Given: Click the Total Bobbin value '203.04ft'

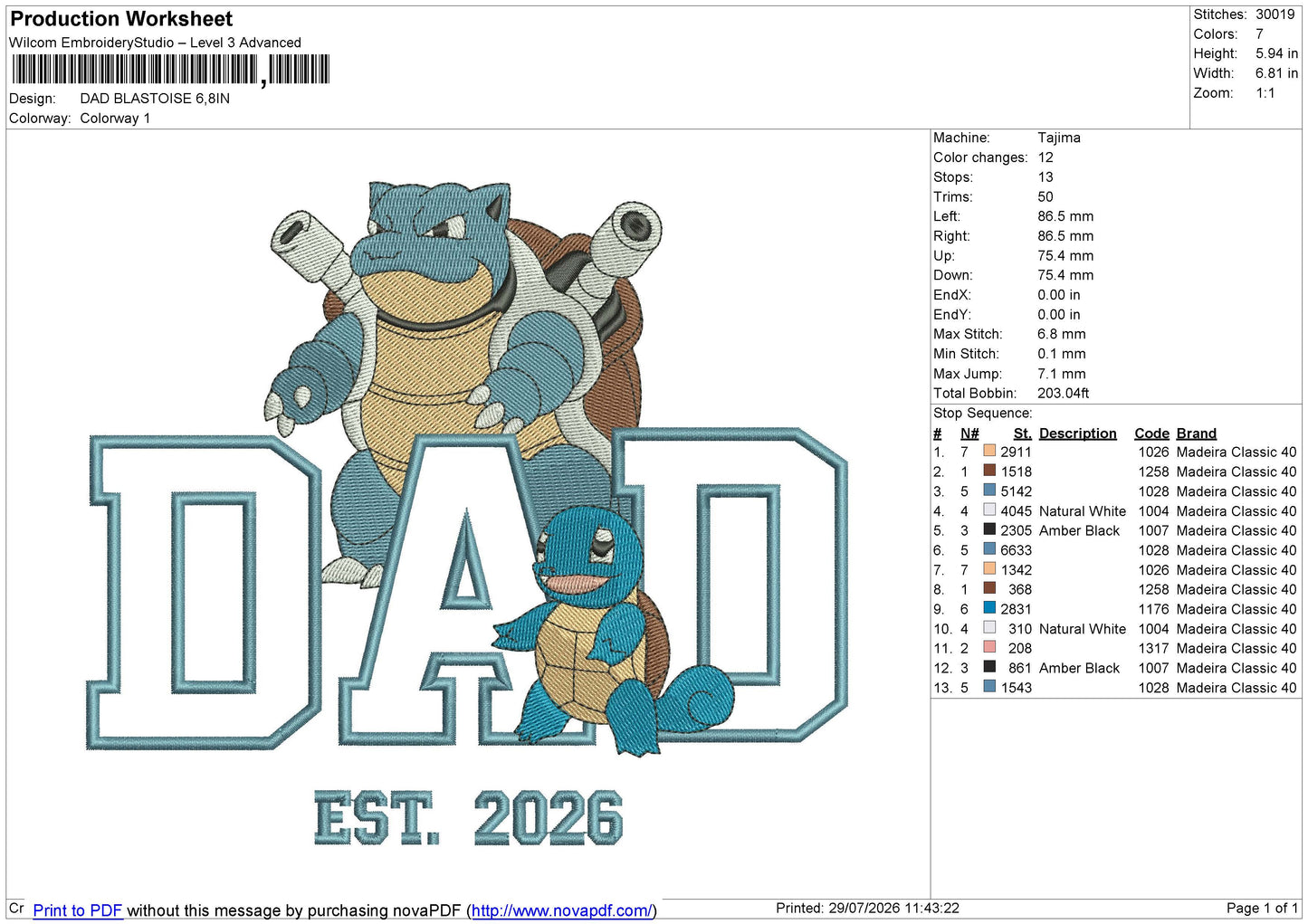Looking at the screenshot, I should click(1064, 393).
